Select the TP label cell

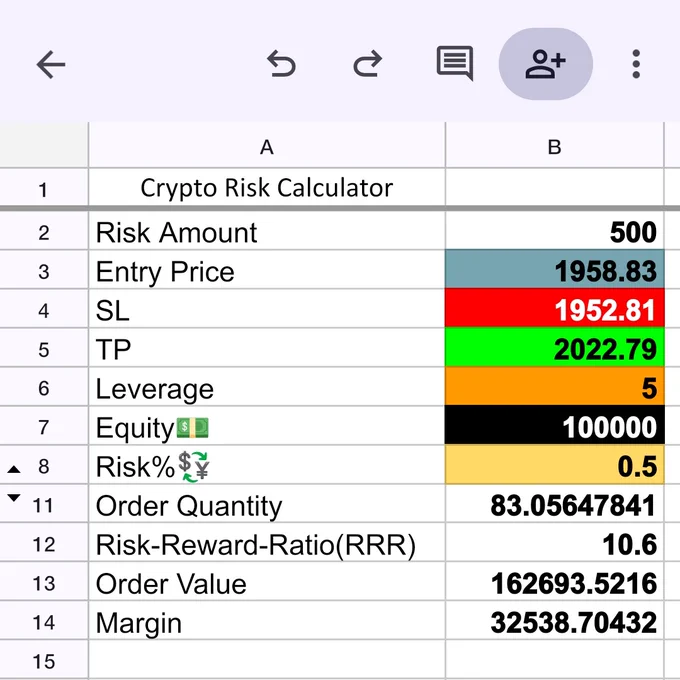coord(267,348)
